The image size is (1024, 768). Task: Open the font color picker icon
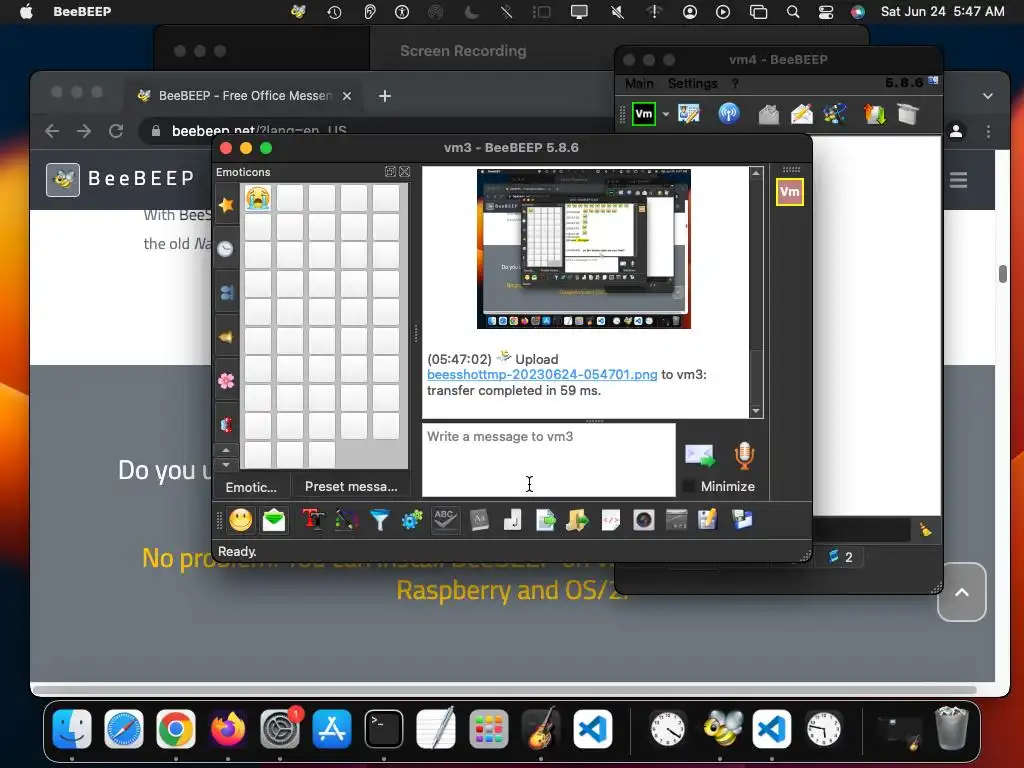click(346, 520)
